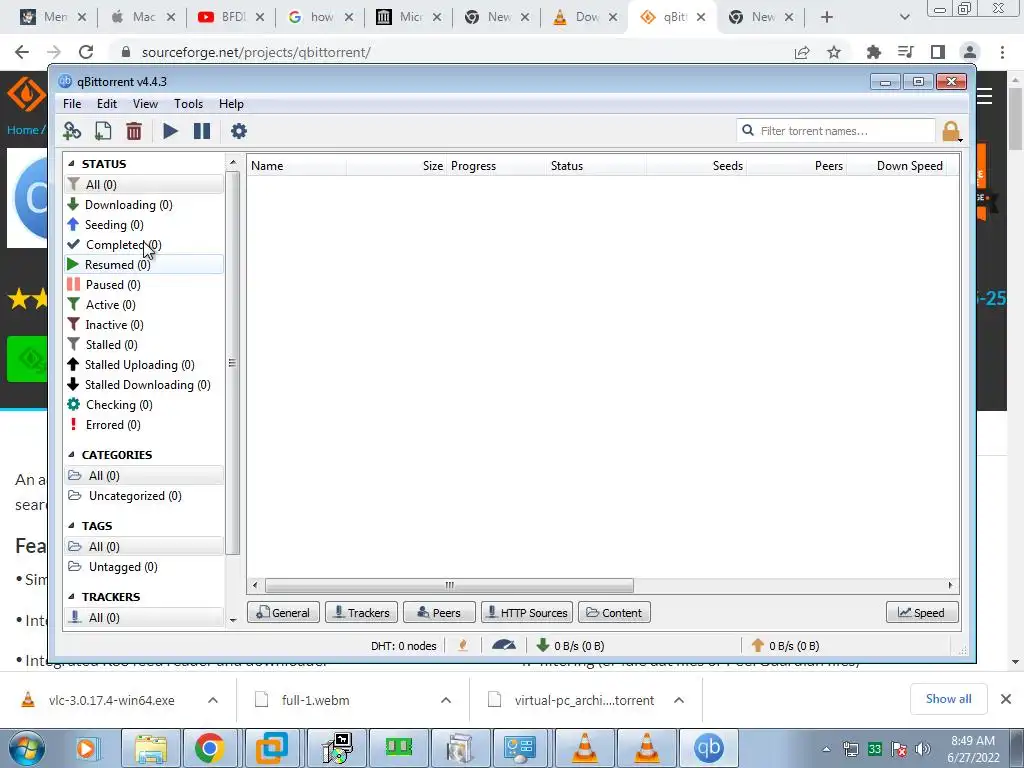
Task: Open the full-1.webm download options chevron
Action: pos(446,700)
